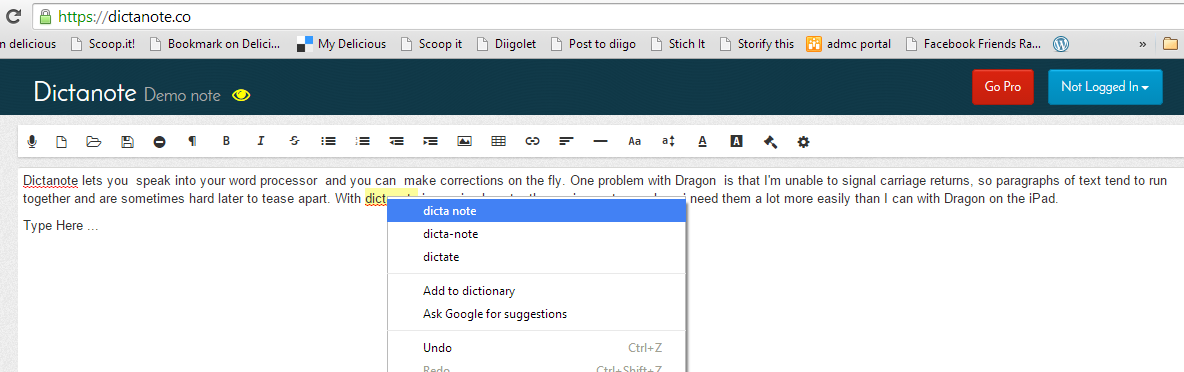Toggle the yellow eye visibility icon
The width and height of the screenshot is (1184, 372).
(x=241, y=95)
